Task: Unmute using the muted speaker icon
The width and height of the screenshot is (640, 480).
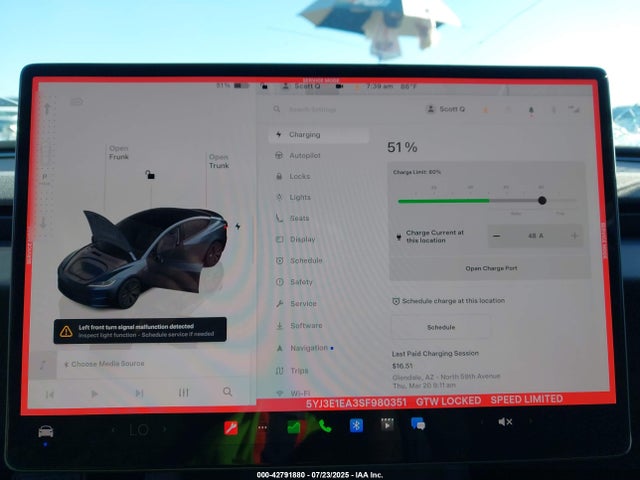Action: click(505, 422)
